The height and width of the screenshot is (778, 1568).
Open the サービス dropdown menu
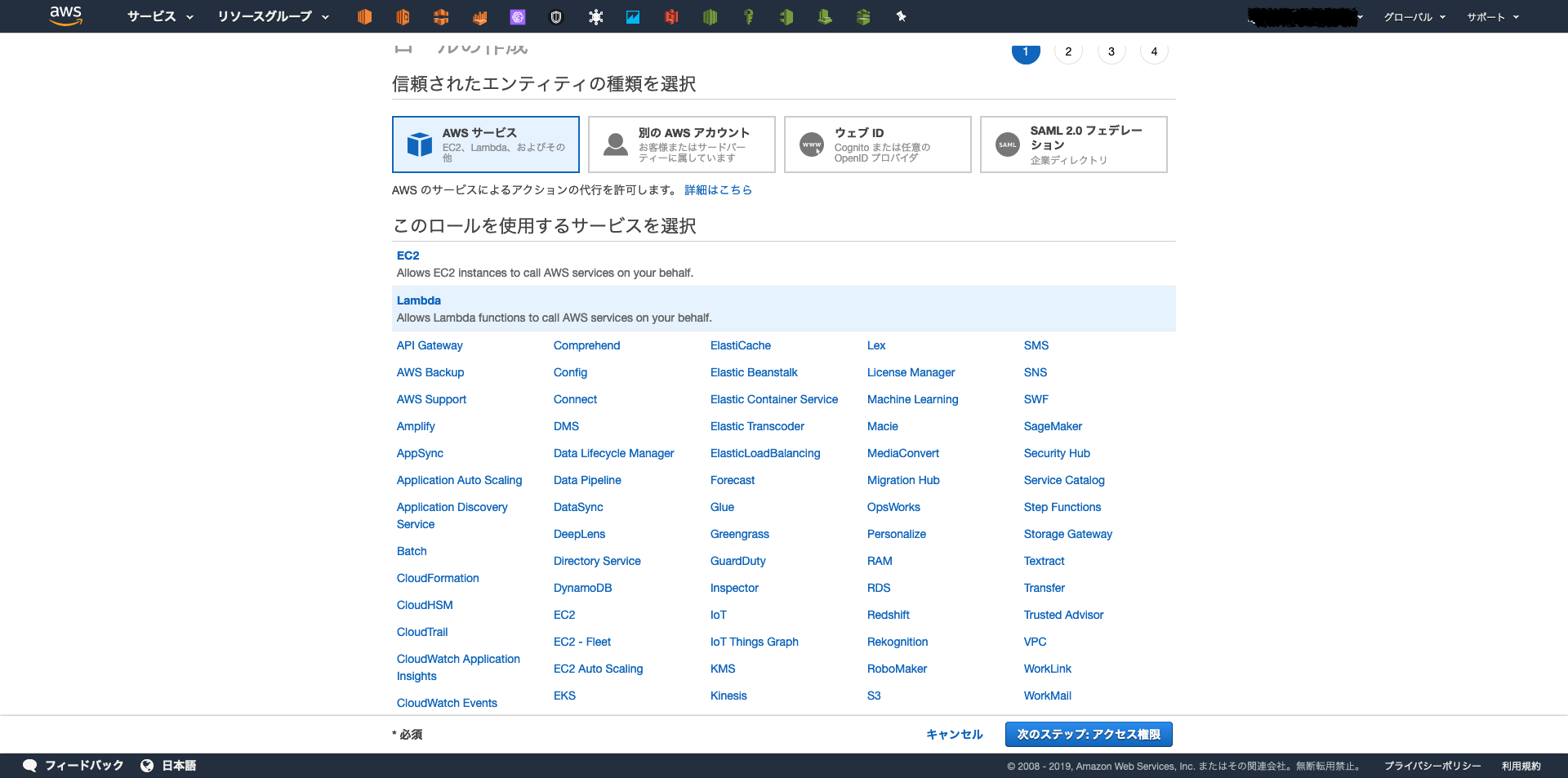158,16
